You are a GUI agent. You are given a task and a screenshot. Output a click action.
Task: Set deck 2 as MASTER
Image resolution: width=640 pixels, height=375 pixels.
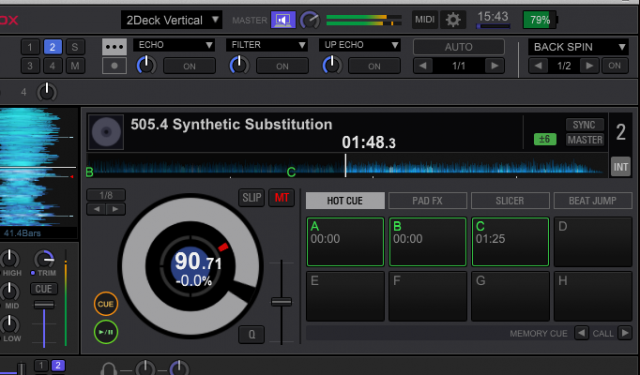tap(584, 140)
